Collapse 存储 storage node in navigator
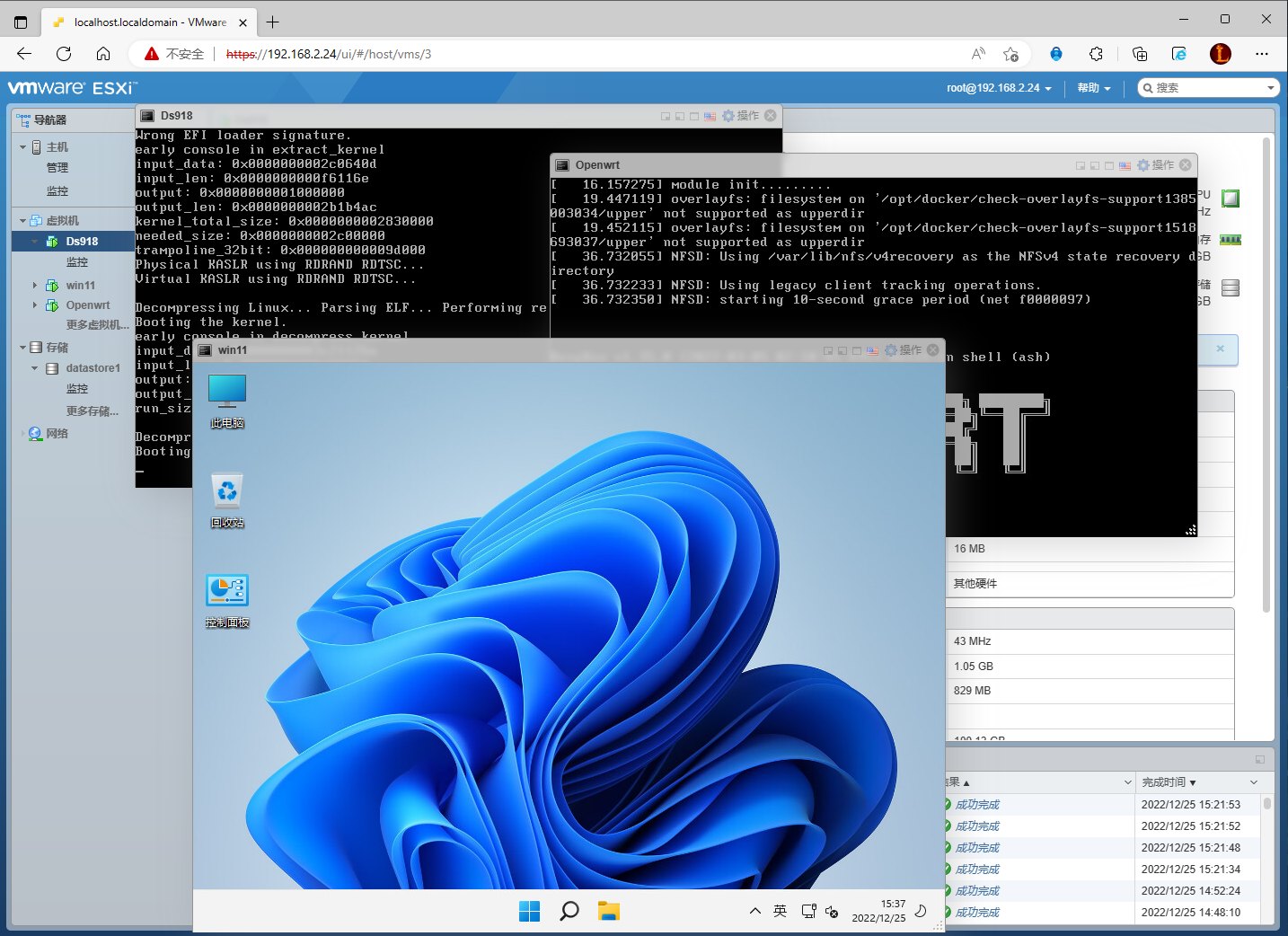 (23, 347)
